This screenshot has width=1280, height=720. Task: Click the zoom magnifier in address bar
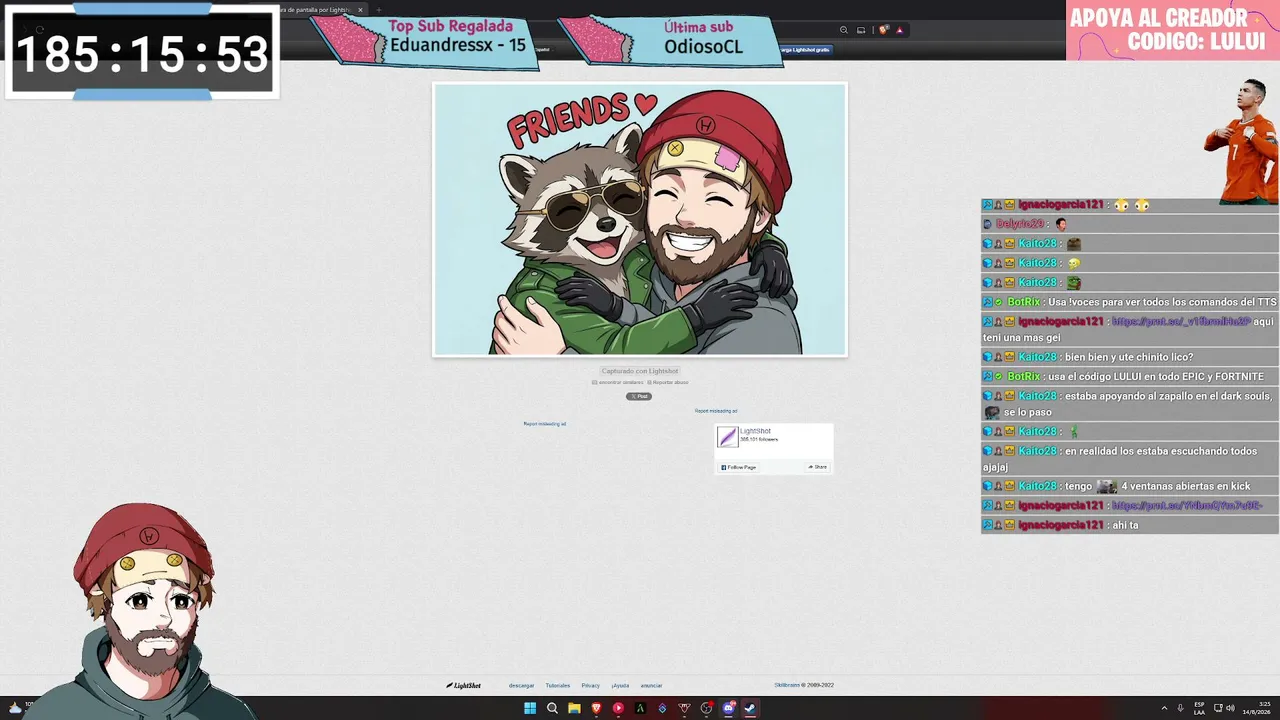(844, 30)
